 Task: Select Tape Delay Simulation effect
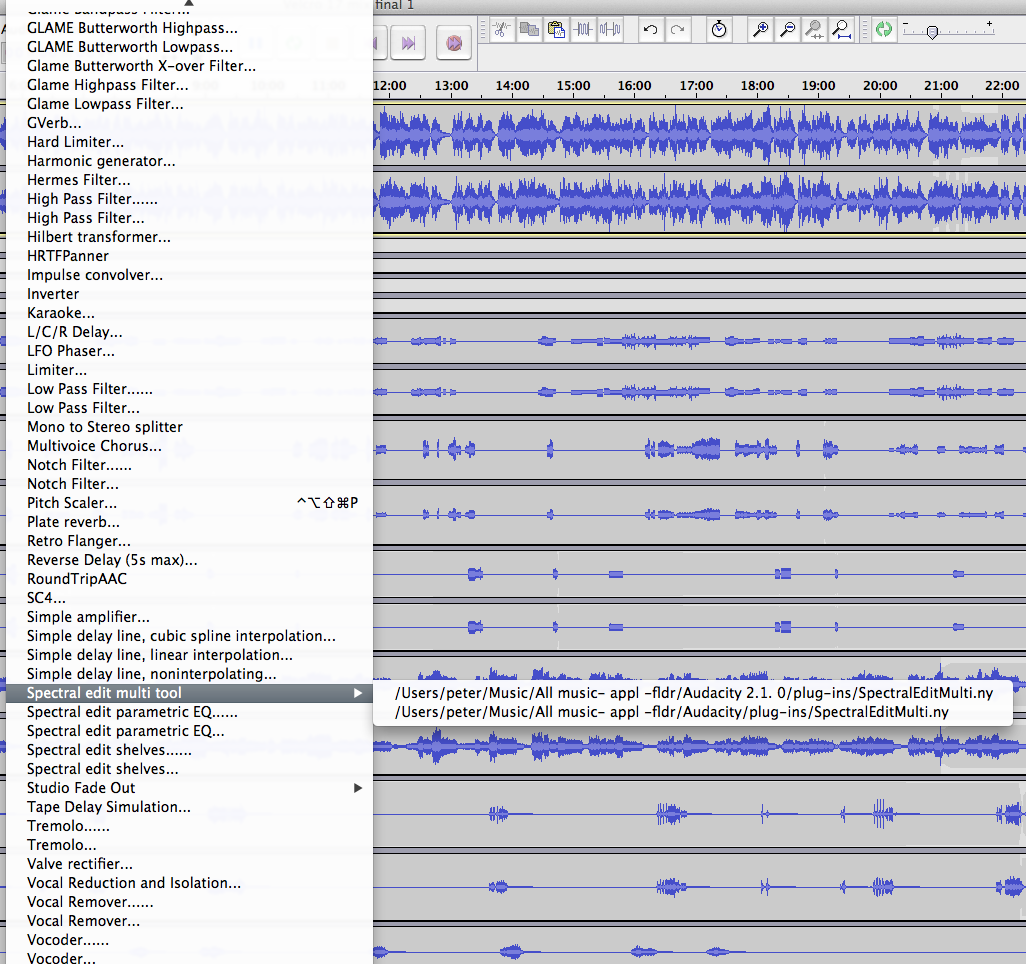(189, 807)
